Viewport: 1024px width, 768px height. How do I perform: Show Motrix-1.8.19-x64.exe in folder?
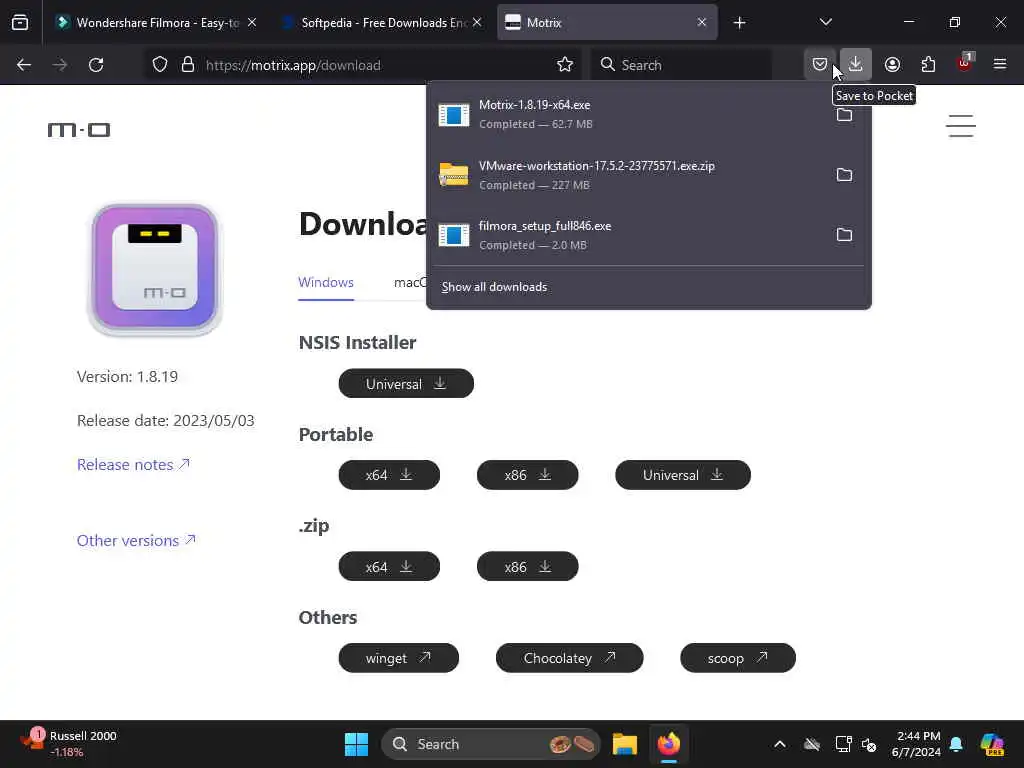(844, 115)
